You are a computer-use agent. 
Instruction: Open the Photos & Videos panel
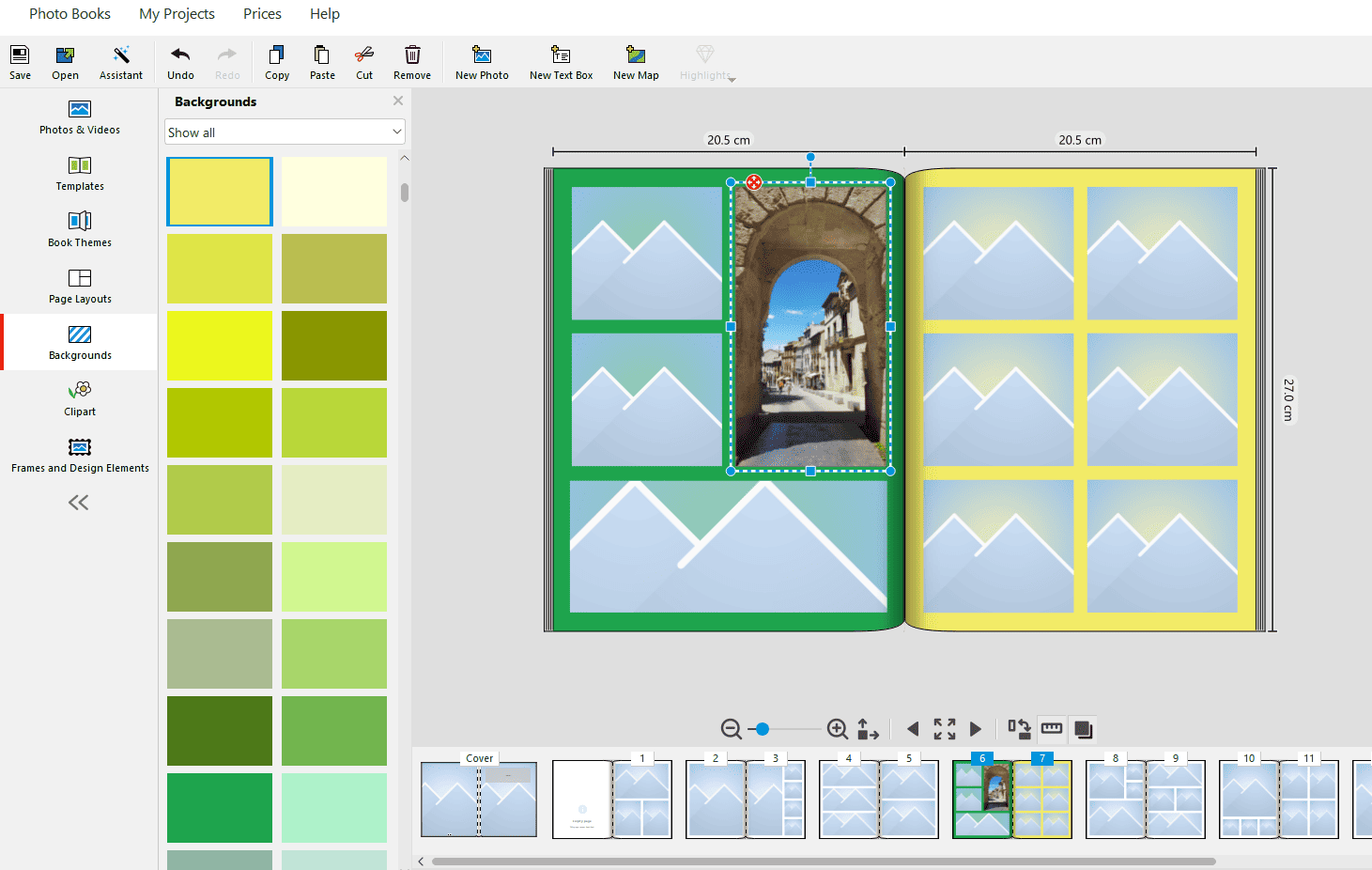click(x=80, y=117)
